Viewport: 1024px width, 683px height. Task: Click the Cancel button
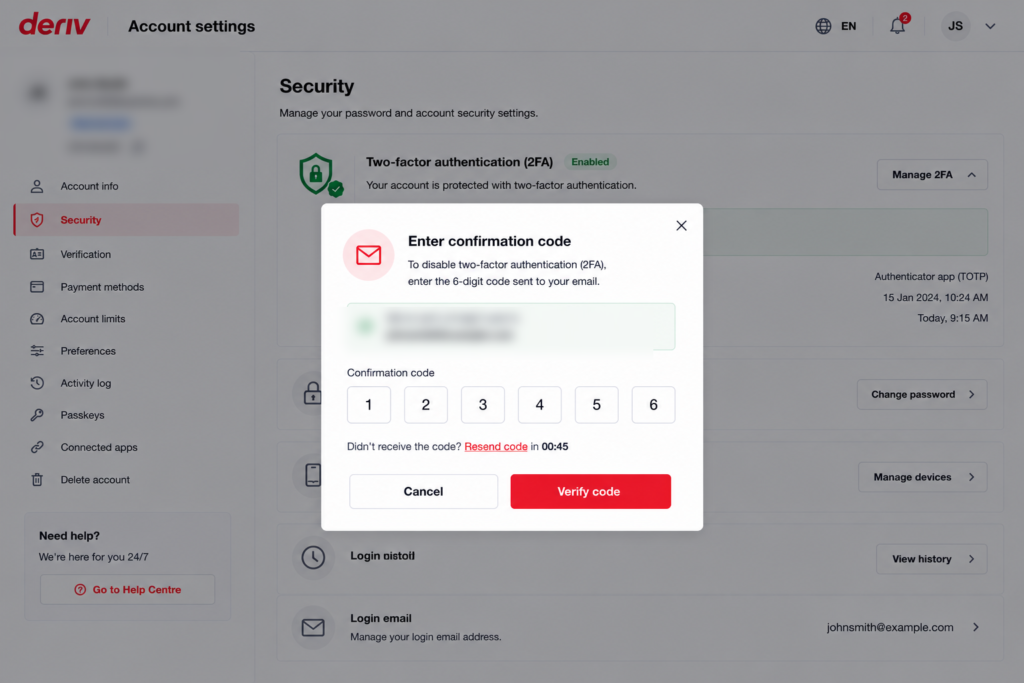[x=423, y=491]
